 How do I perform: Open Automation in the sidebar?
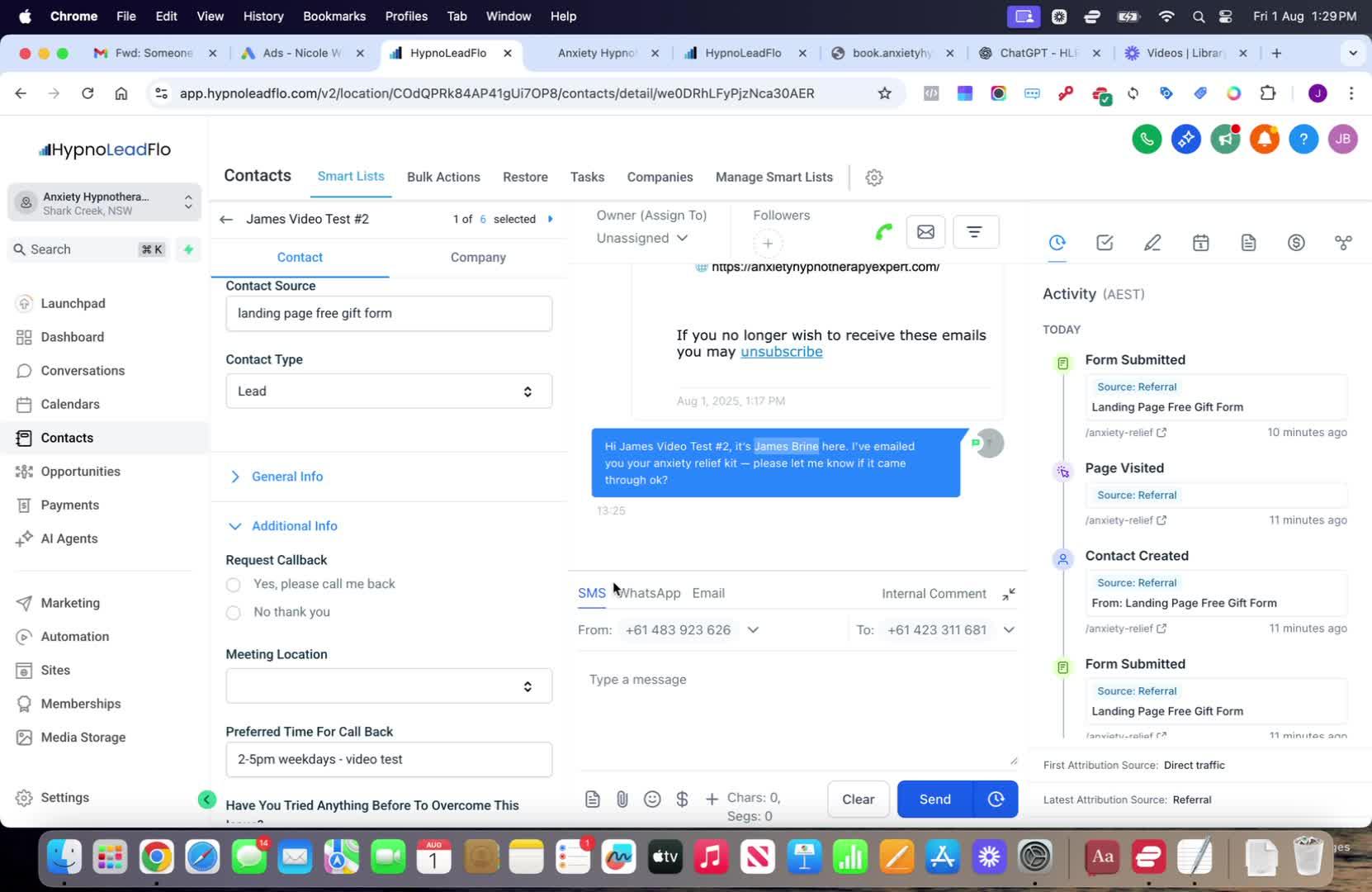click(74, 637)
